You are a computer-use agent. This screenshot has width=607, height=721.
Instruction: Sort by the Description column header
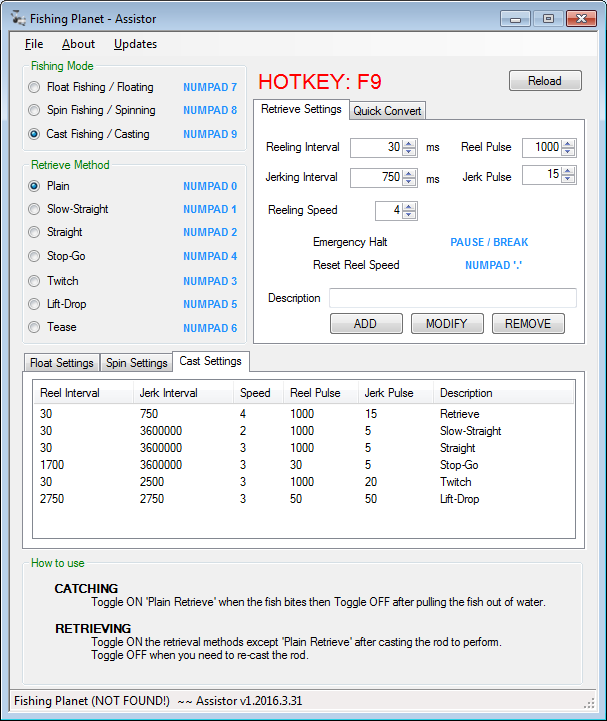click(503, 393)
